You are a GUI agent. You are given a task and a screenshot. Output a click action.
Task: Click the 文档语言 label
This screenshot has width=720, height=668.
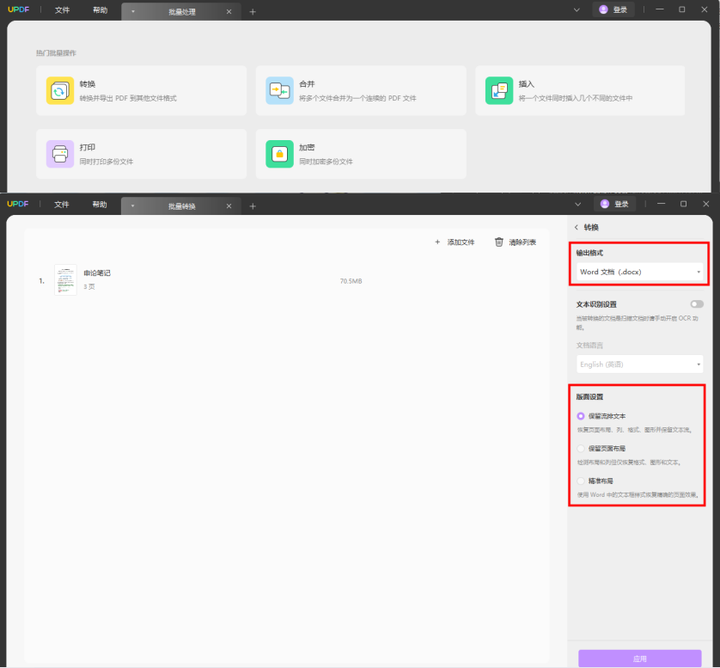point(590,345)
